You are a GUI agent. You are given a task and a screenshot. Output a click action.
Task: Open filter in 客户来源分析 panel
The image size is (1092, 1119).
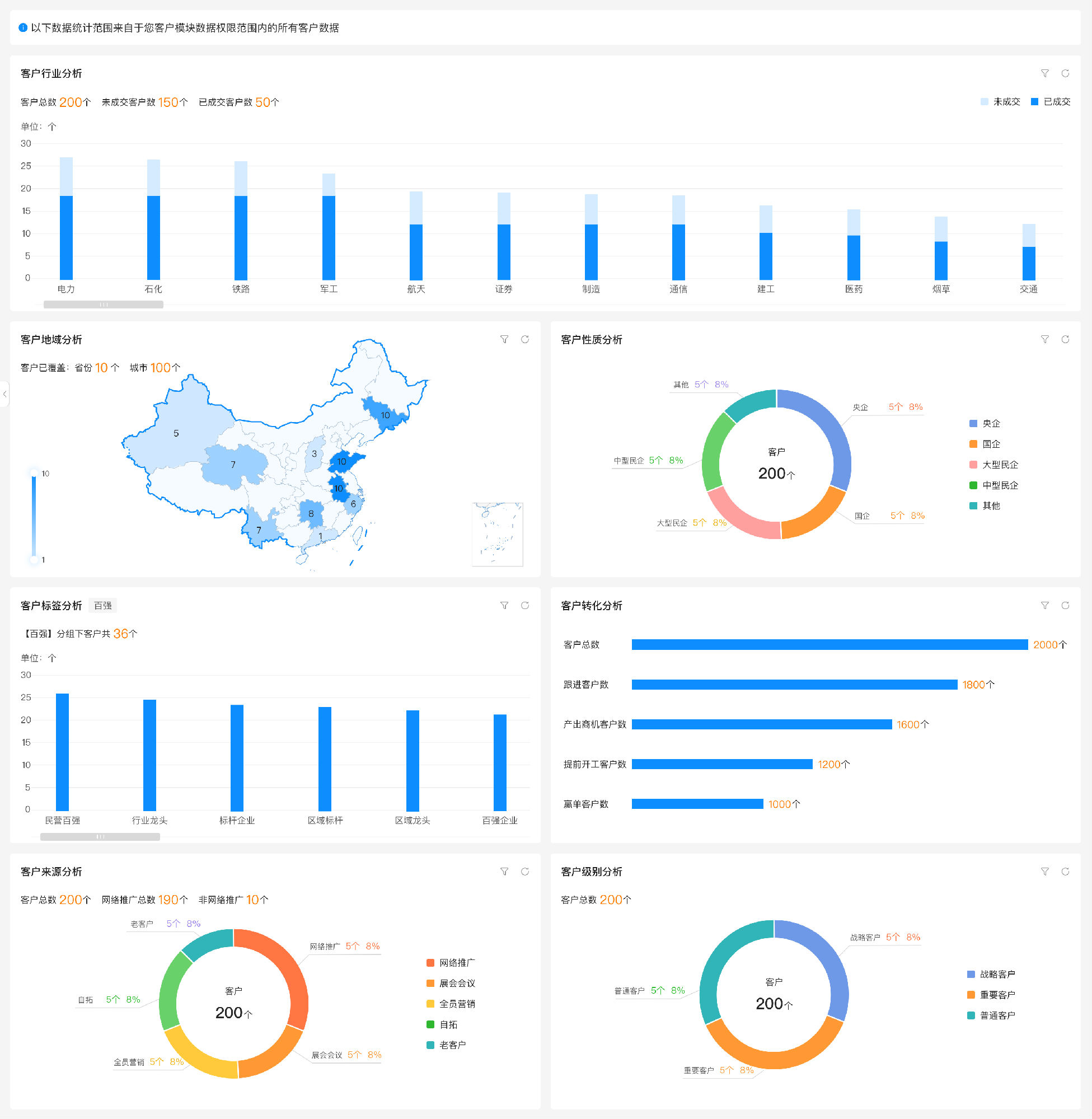(504, 872)
